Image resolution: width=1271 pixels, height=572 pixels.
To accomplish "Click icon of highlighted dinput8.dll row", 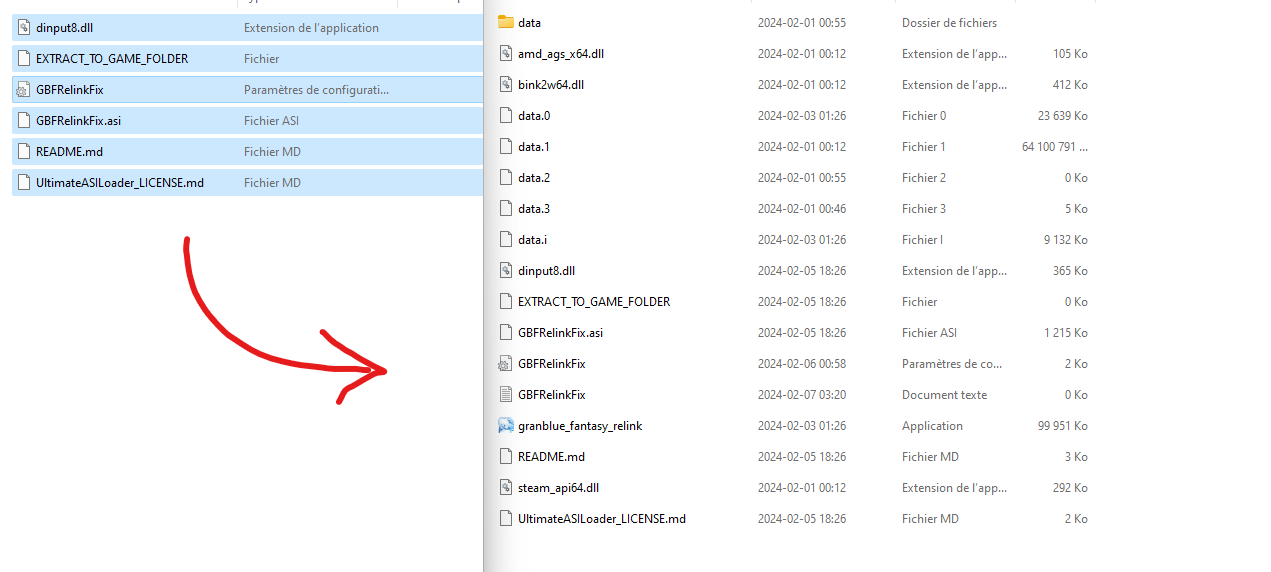I will (x=24, y=27).
